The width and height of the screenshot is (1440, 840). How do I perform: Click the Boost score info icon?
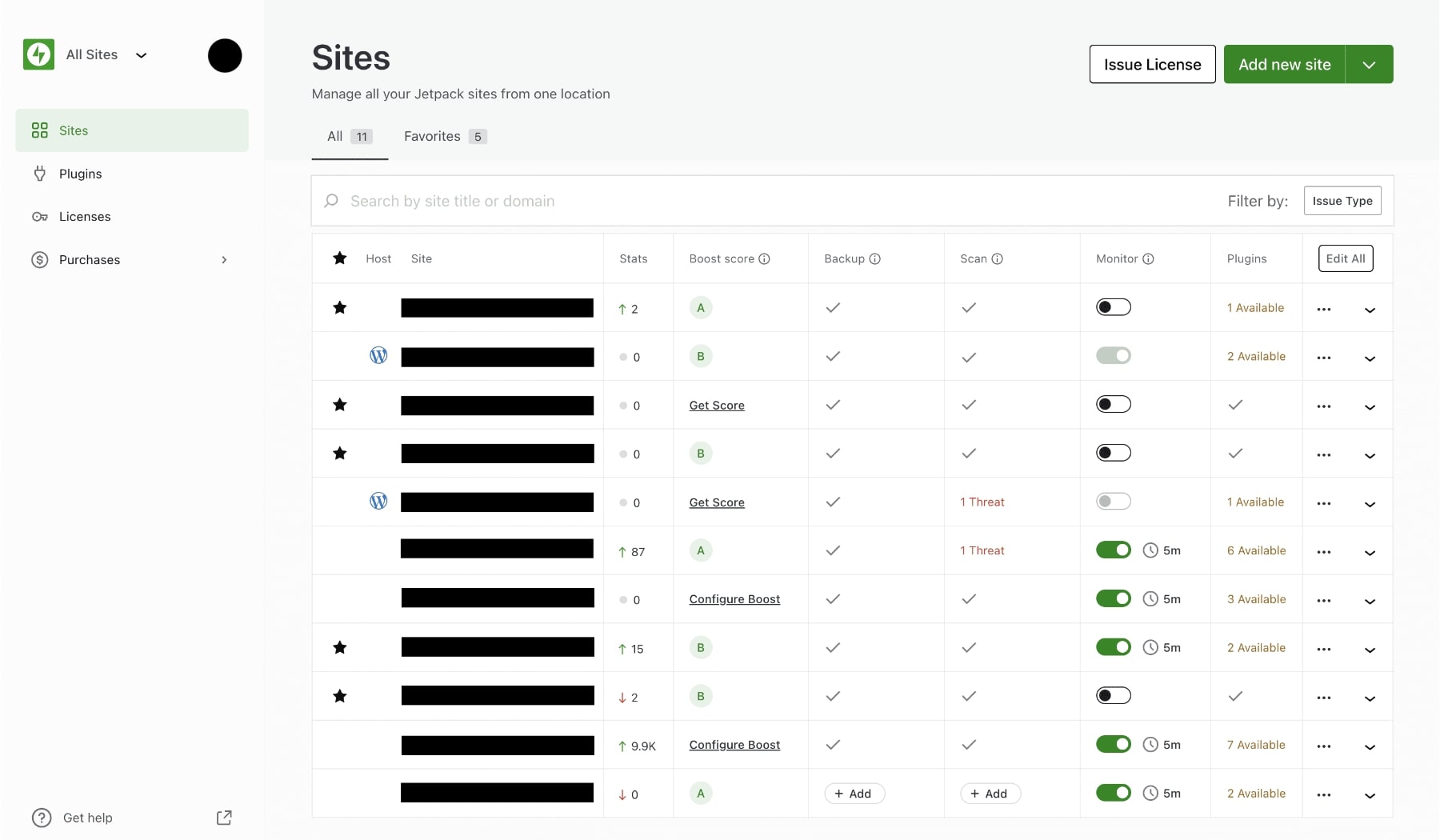(x=765, y=258)
